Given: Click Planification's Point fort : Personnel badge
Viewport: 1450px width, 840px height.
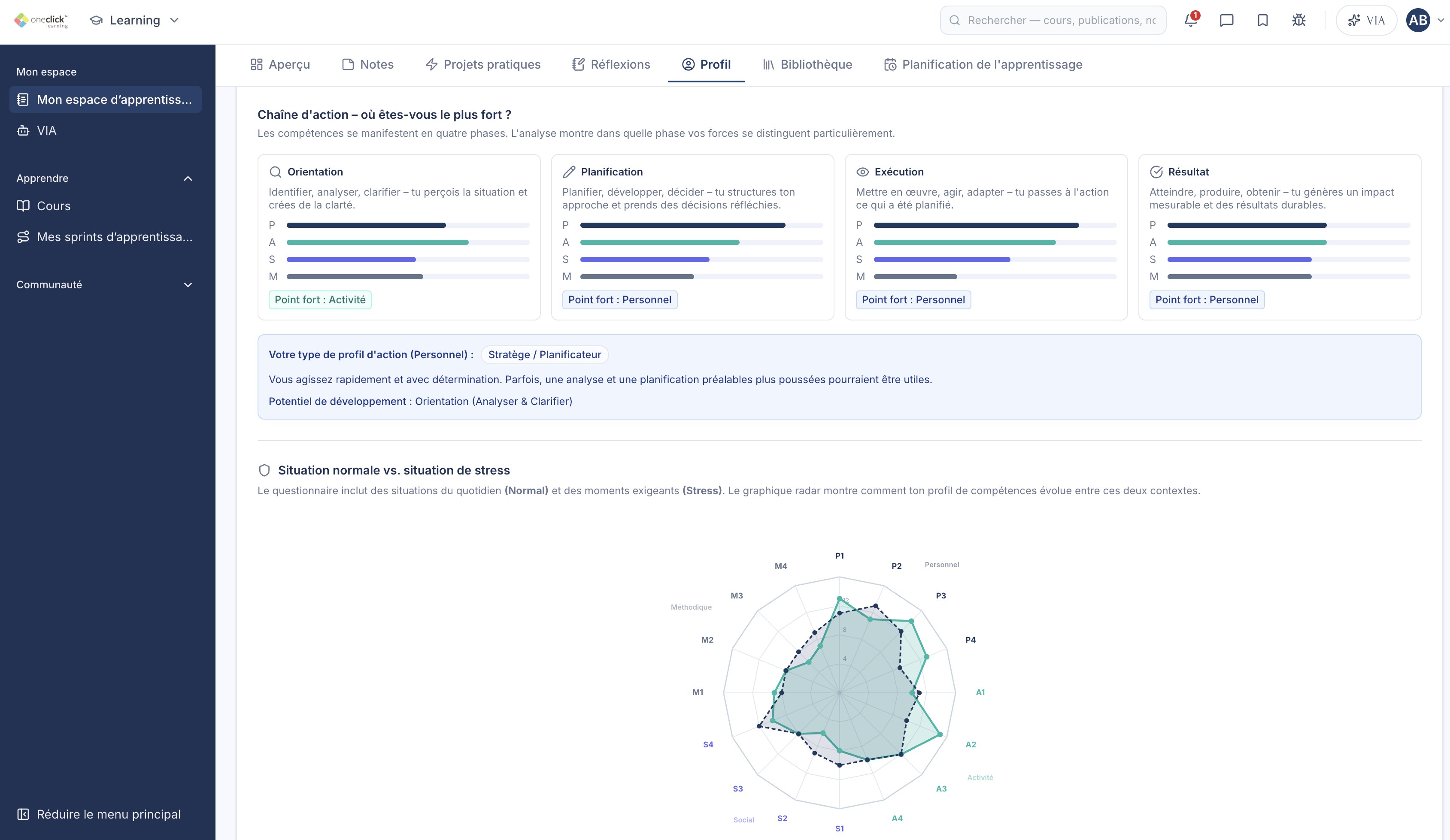Looking at the screenshot, I should 620,299.
